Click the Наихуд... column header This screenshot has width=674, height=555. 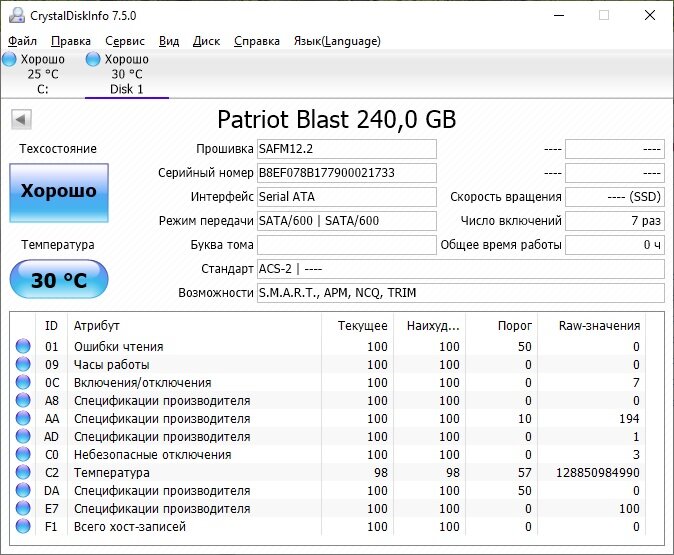tap(429, 326)
